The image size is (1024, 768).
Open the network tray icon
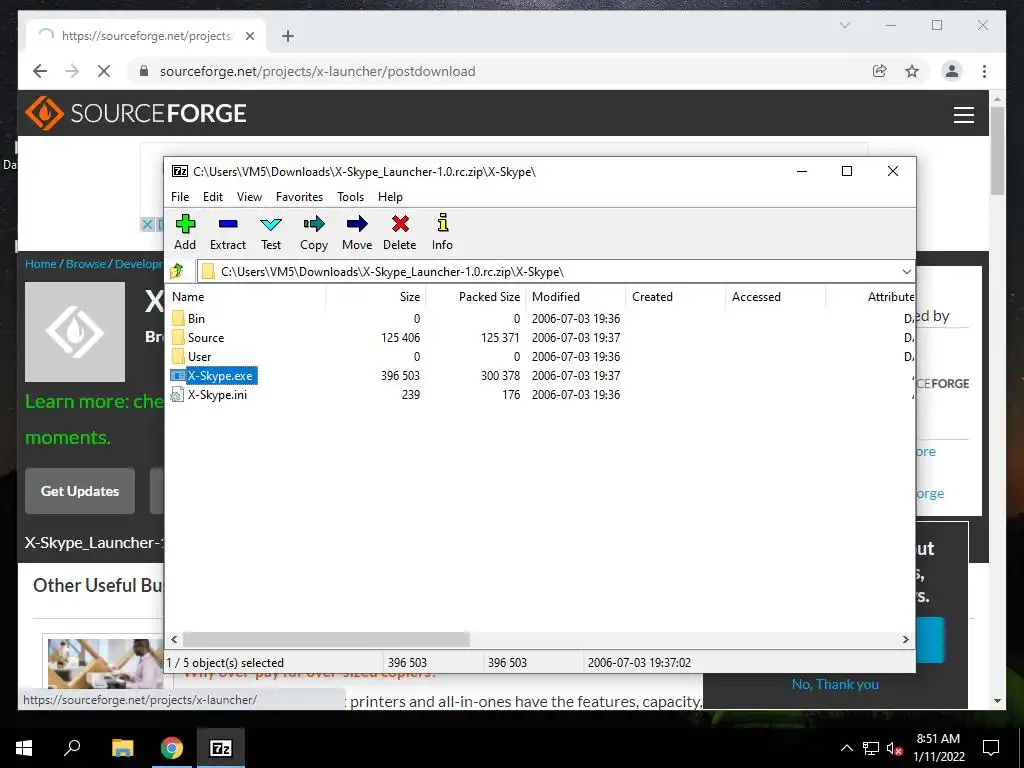(x=871, y=748)
